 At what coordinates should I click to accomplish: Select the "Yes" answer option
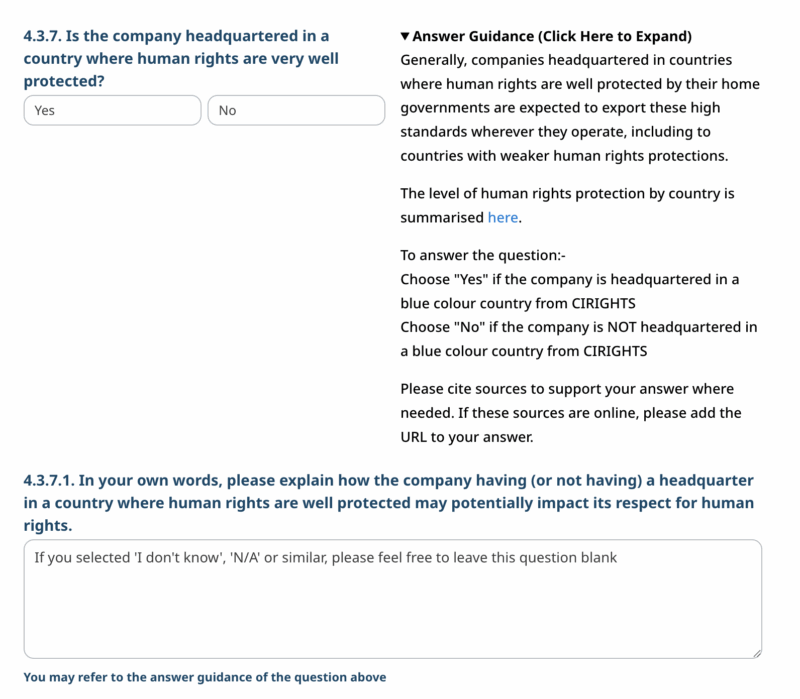[x=112, y=110]
